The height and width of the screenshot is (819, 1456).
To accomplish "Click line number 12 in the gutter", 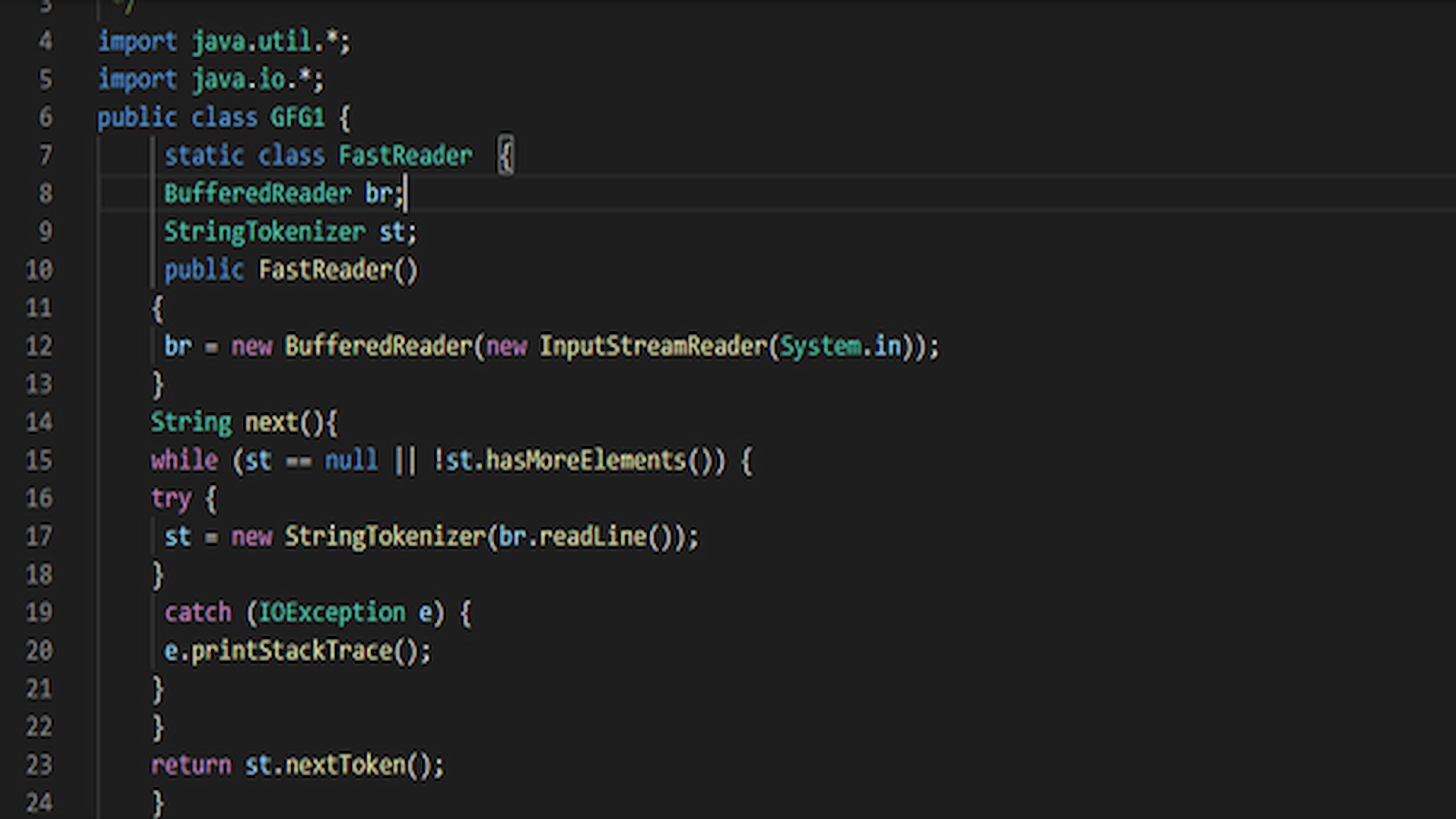I will pyautogui.click(x=38, y=346).
